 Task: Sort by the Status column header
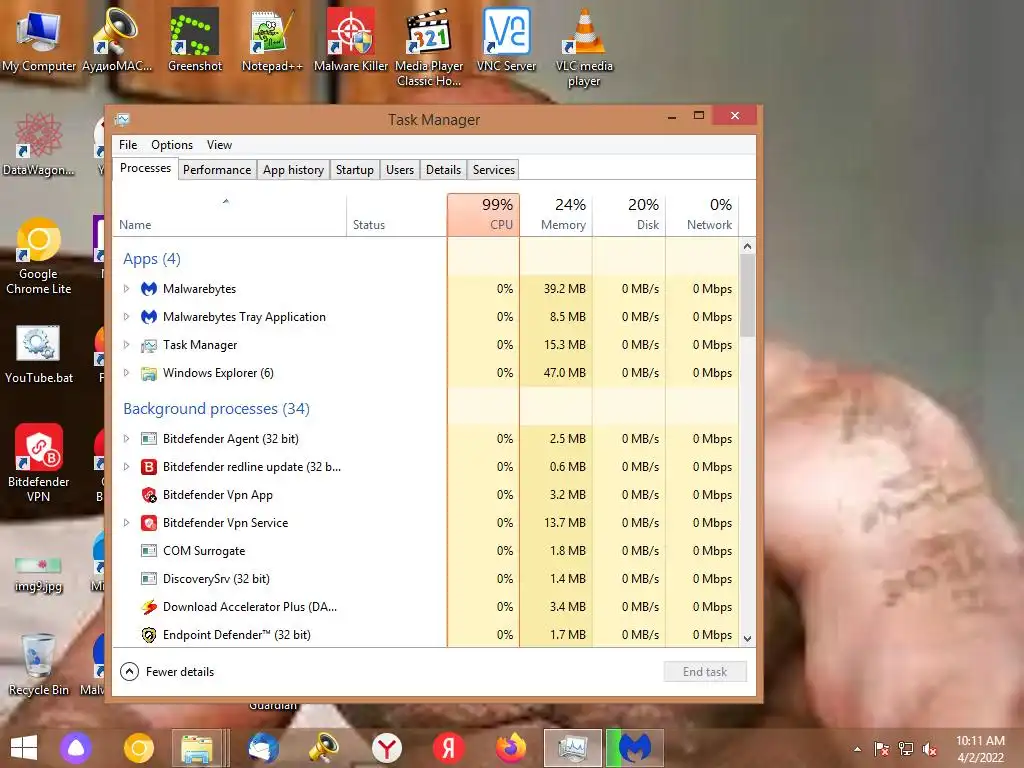pos(396,214)
